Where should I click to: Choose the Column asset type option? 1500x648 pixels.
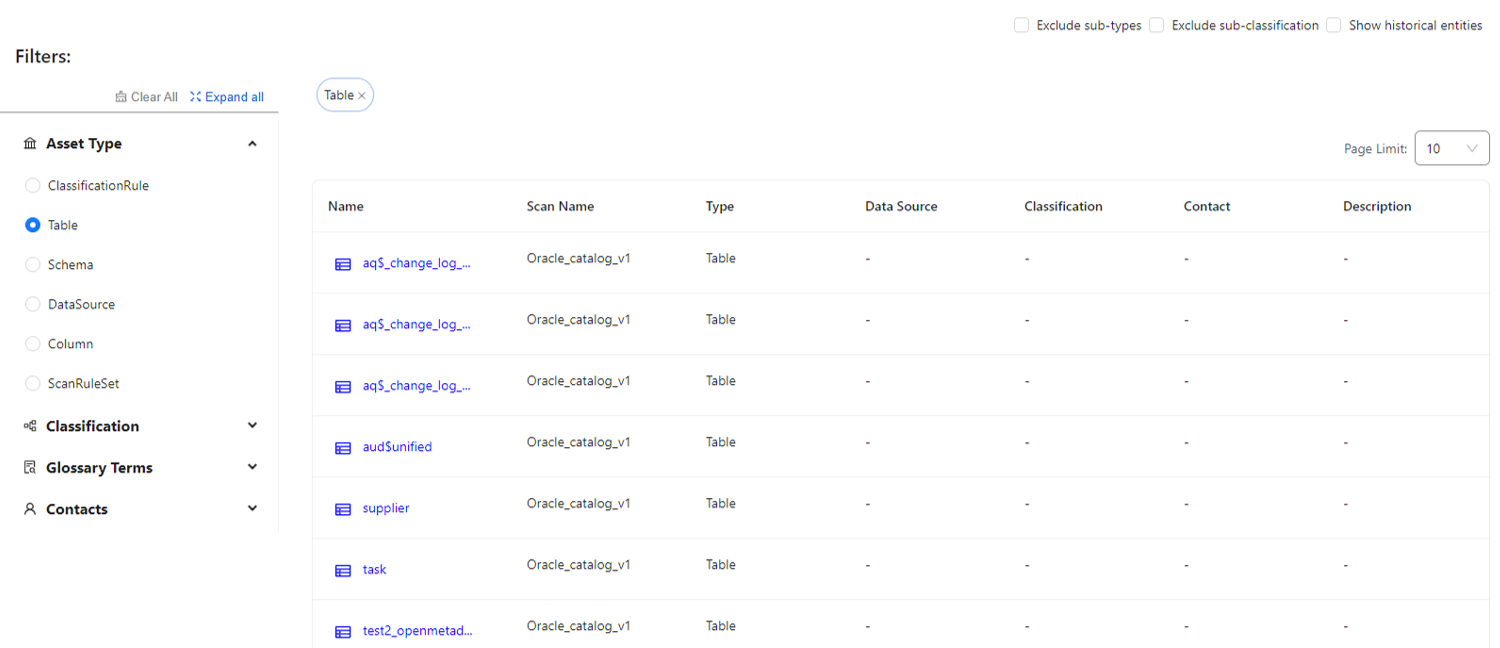click(33, 344)
